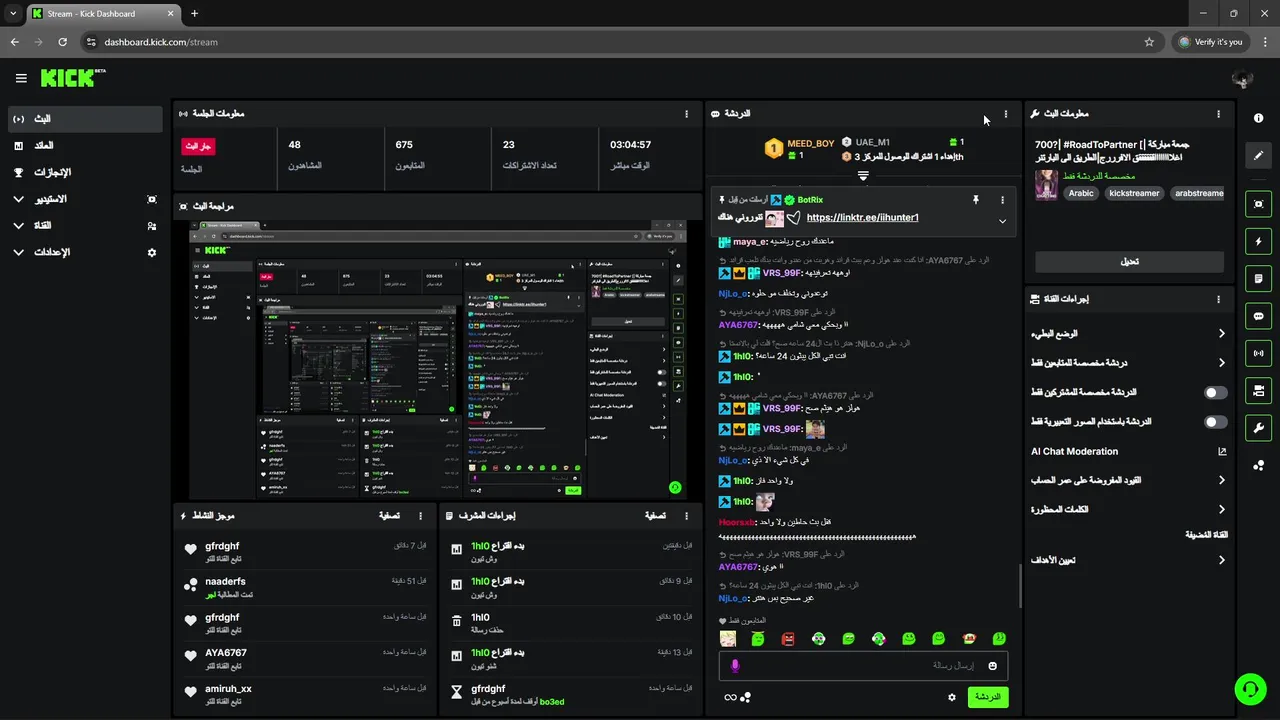Toggle emotes-only chat switch (الصور التعبيرية فقط)
Screen dimensions: 1280x720
(x=1215, y=422)
